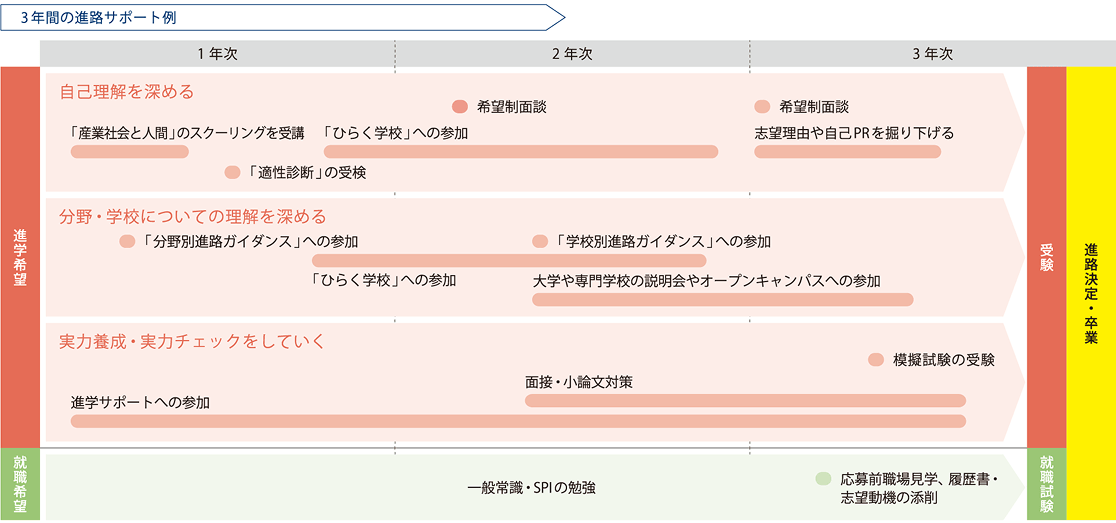Click the 模擬試験の受験 text
This screenshot has height=523, width=1116.
point(943,360)
